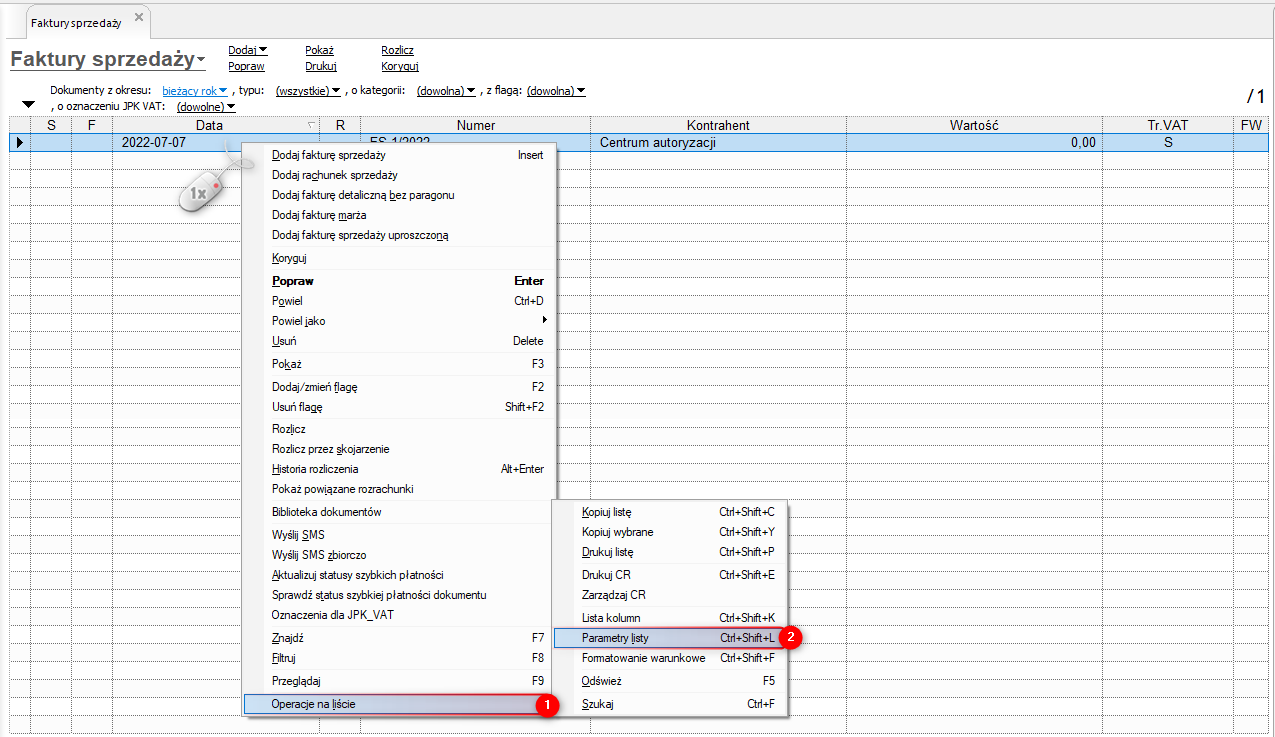This screenshot has width=1275, height=737.
Task: Open the category '(dowolna)' filter dropdown
Action: pos(446,91)
